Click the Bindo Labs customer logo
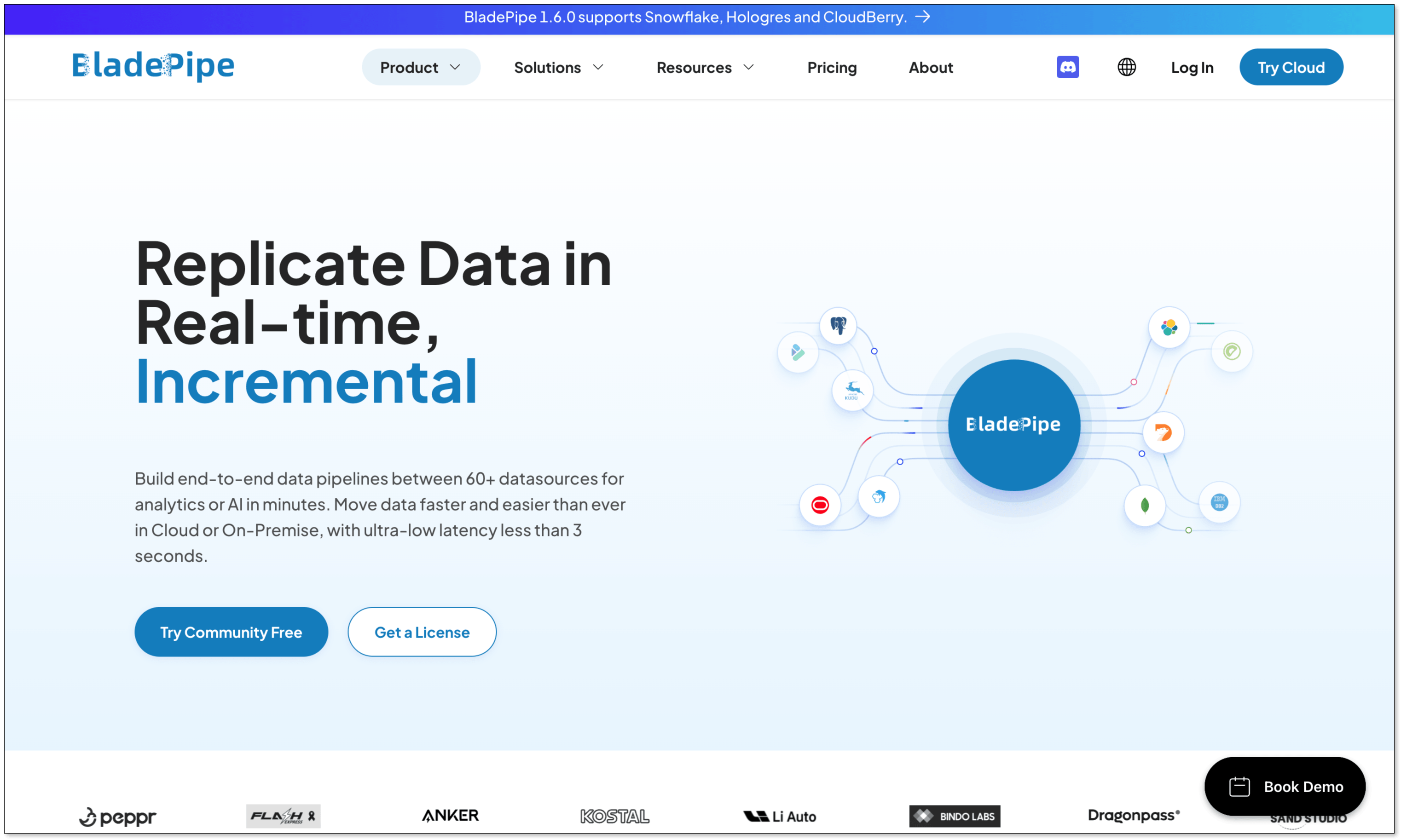 click(x=954, y=816)
